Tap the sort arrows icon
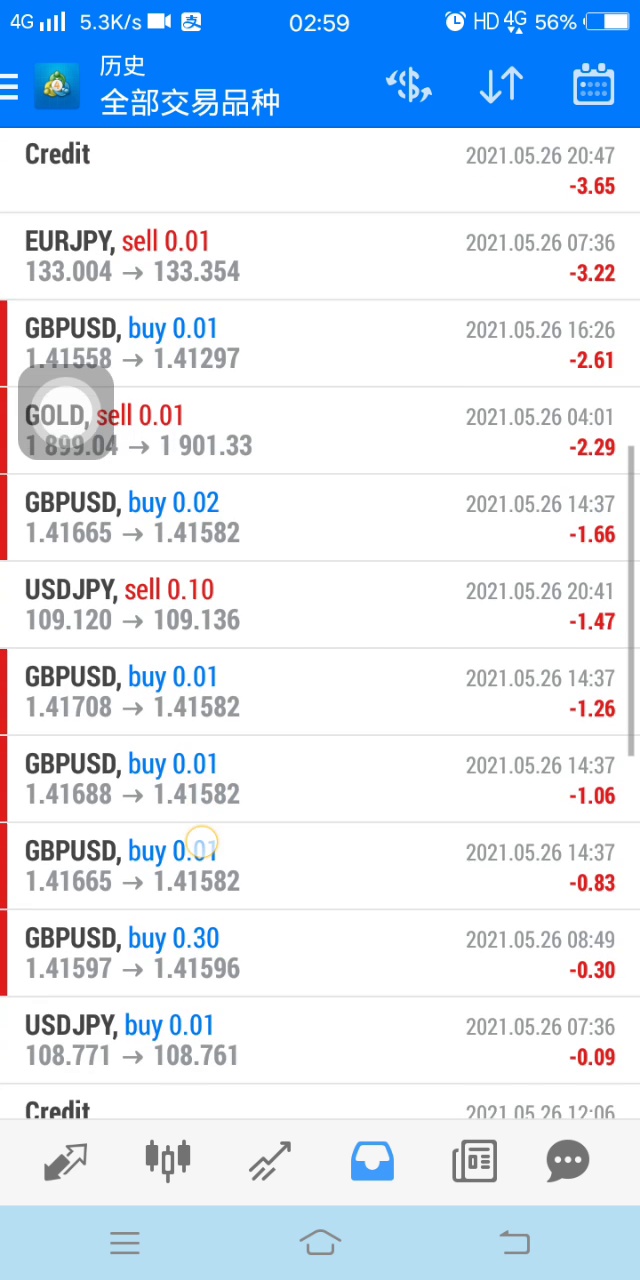 click(501, 86)
